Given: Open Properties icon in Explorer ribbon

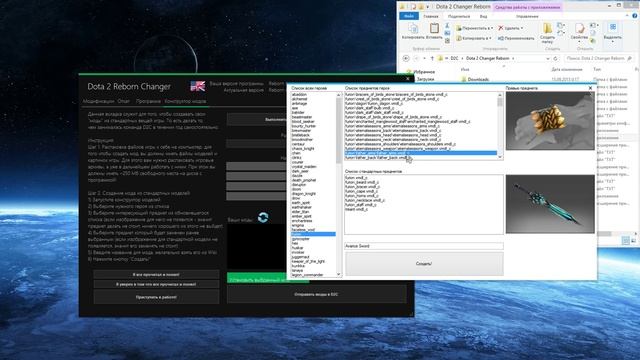Looking at the screenshot, I should pos(579,28).
